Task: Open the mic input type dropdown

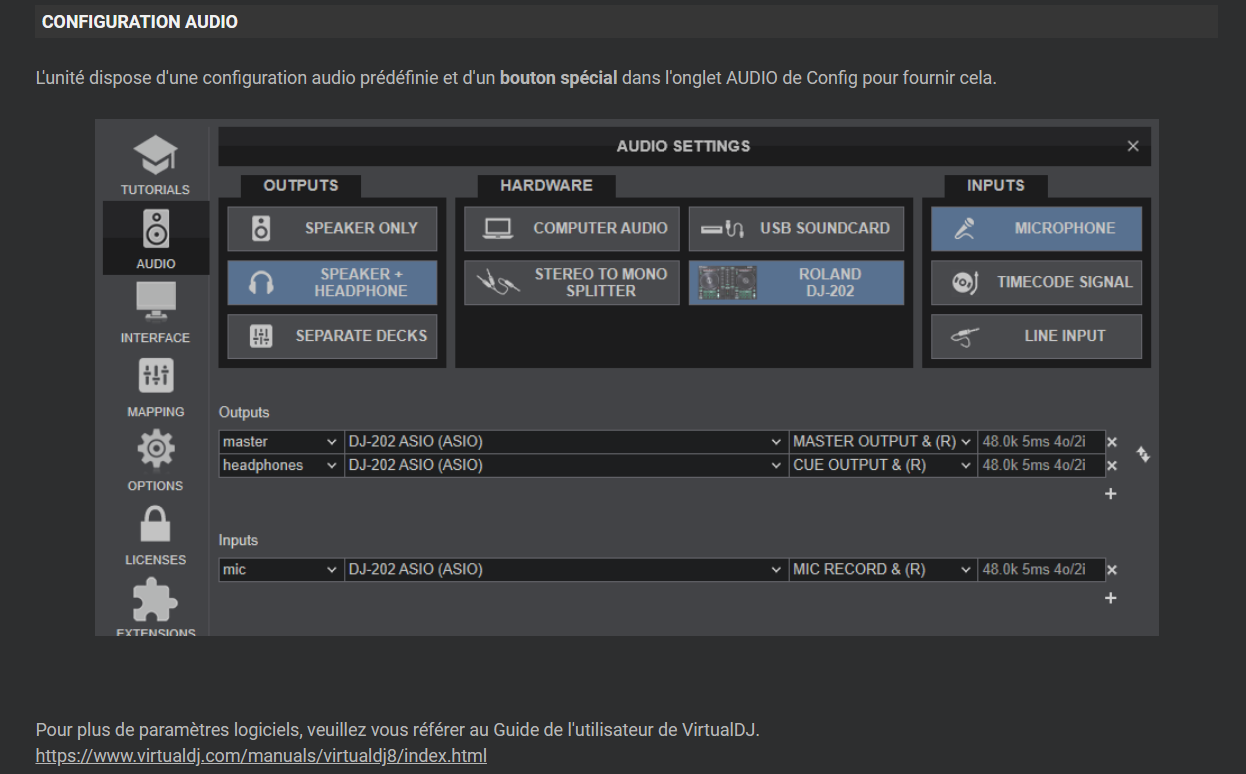Action: pyautogui.click(x=281, y=570)
